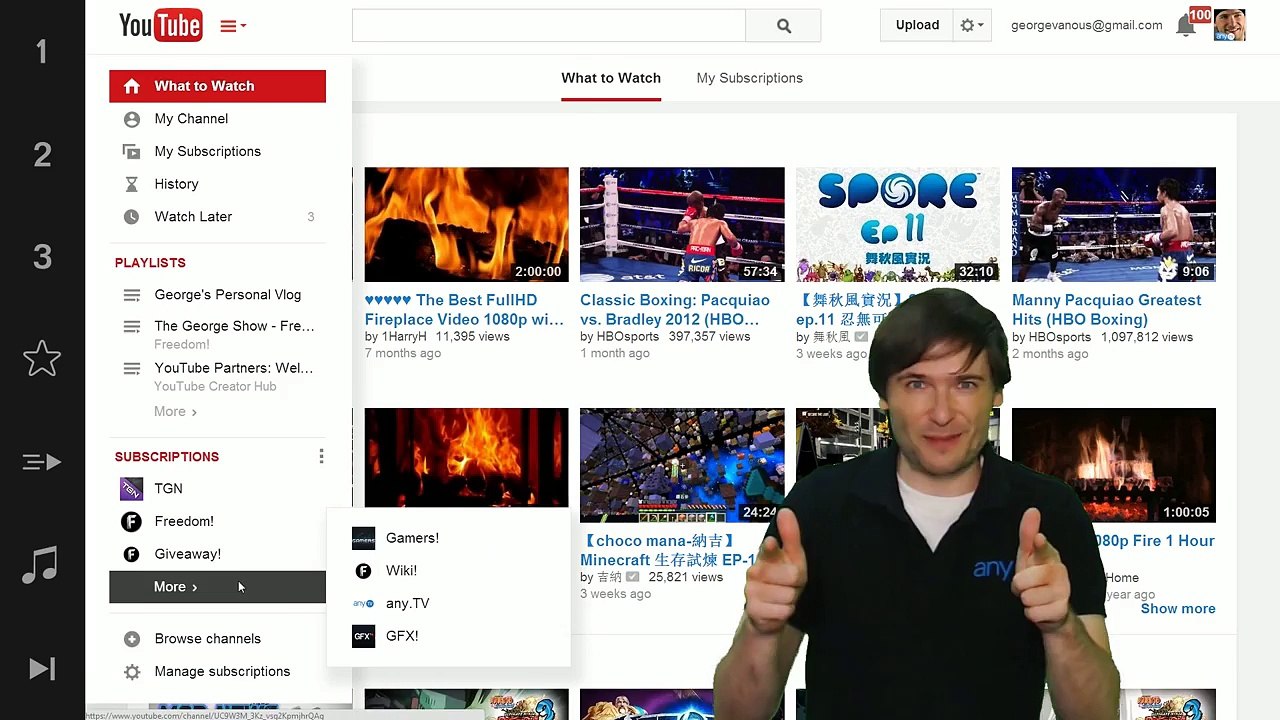Click the Upload button

click(917, 25)
